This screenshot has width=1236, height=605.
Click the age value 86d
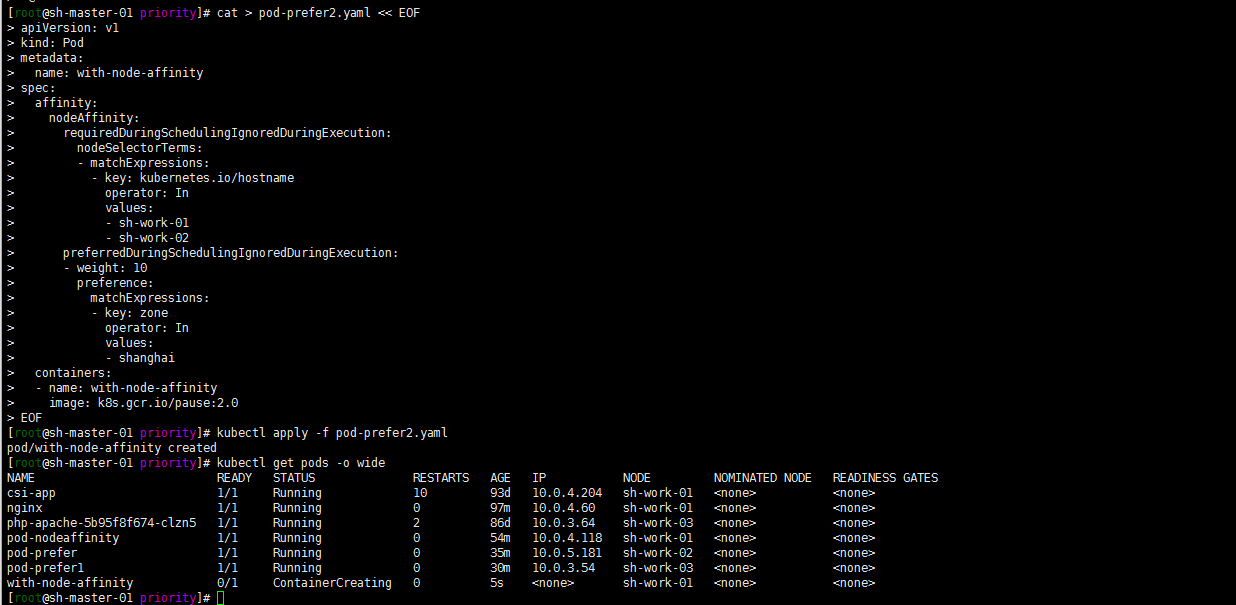point(500,523)
